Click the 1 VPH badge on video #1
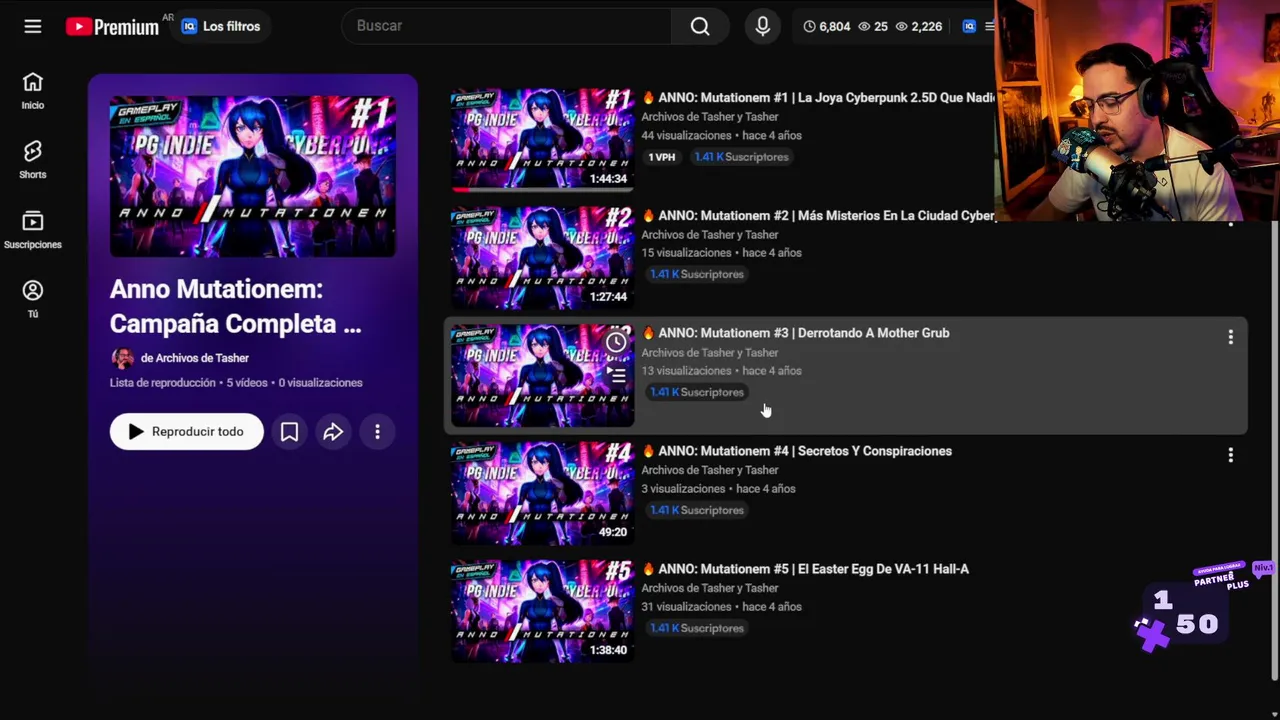Screen dimensions: 1280x720 [x=662, y=157]
